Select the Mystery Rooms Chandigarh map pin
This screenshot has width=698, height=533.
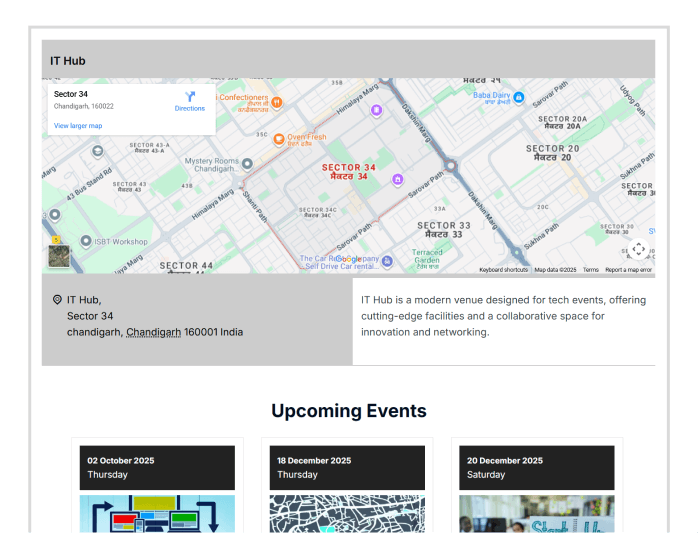click(248, 163)
